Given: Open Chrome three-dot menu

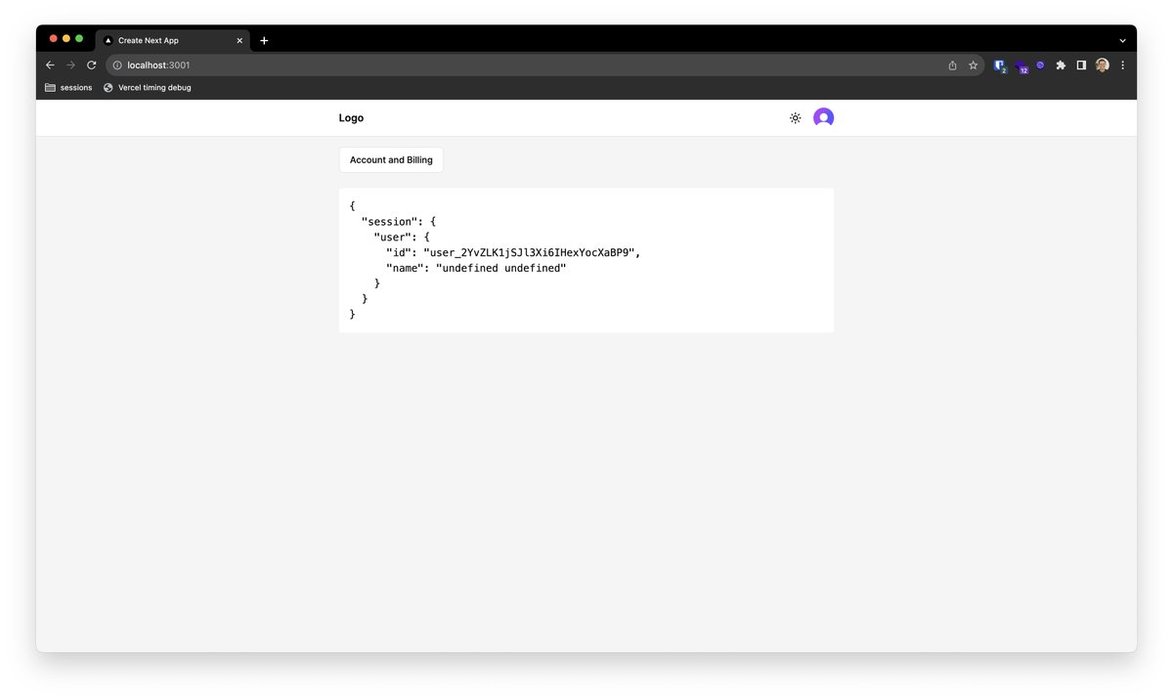Looking at the screenshot, I should pyautogui.click(x=1122, y=65).
